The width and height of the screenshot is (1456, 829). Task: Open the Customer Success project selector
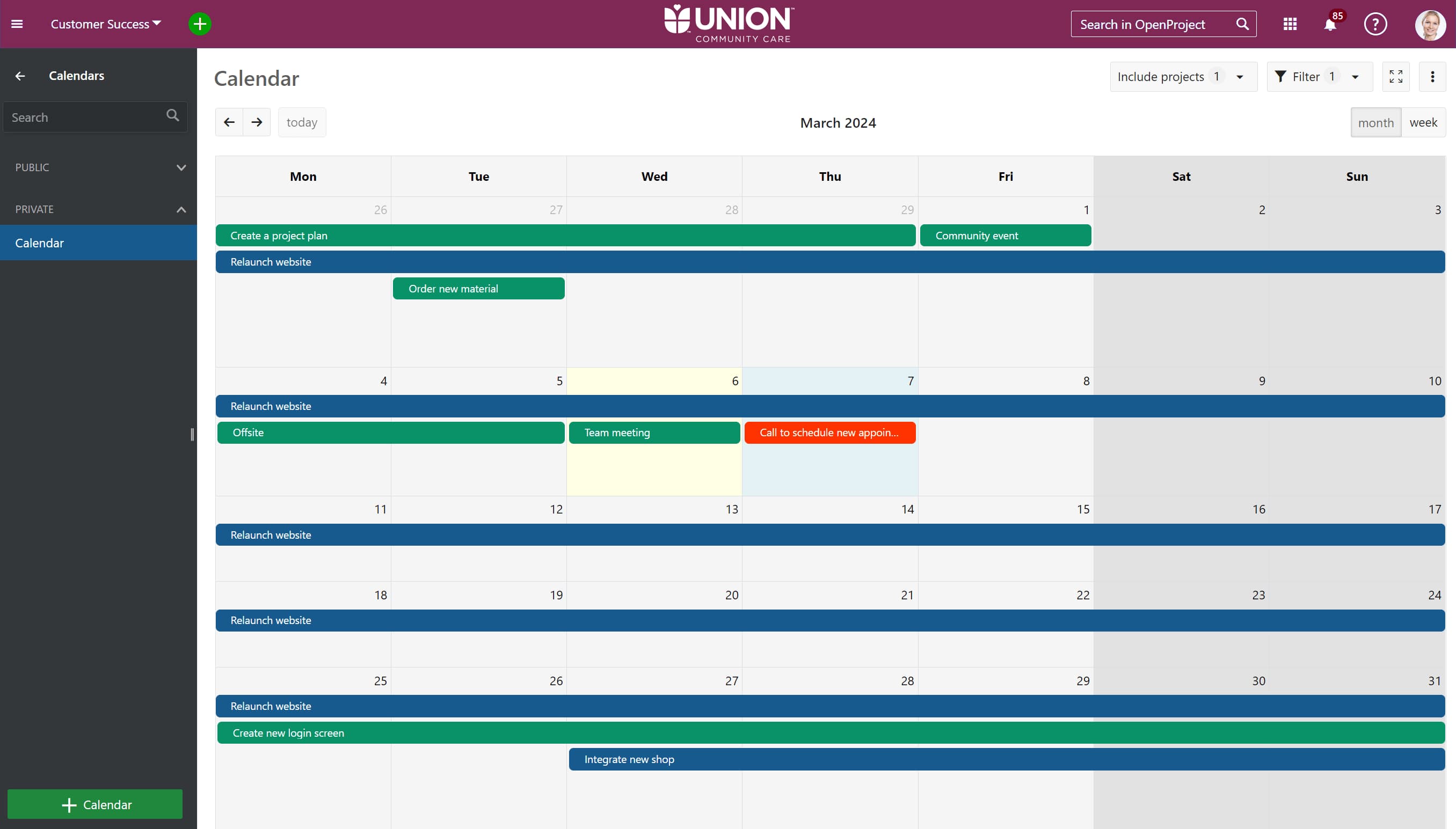click(106, 24)
